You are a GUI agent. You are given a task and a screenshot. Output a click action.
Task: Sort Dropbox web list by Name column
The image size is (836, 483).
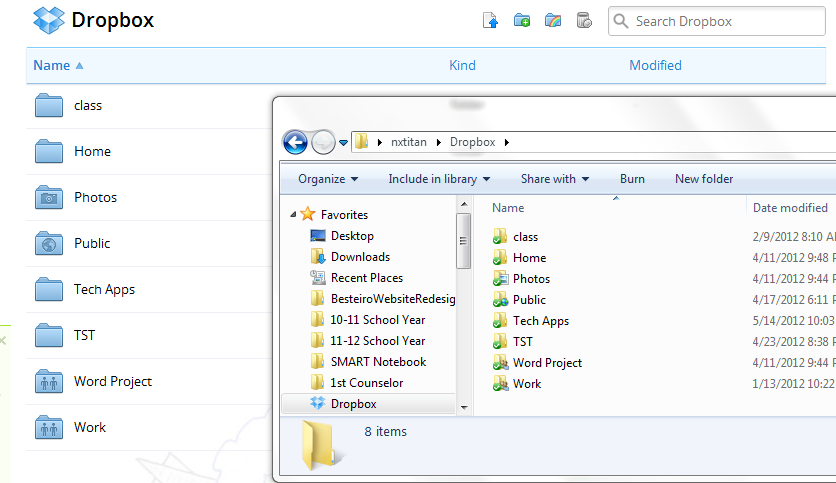[52, 66]
